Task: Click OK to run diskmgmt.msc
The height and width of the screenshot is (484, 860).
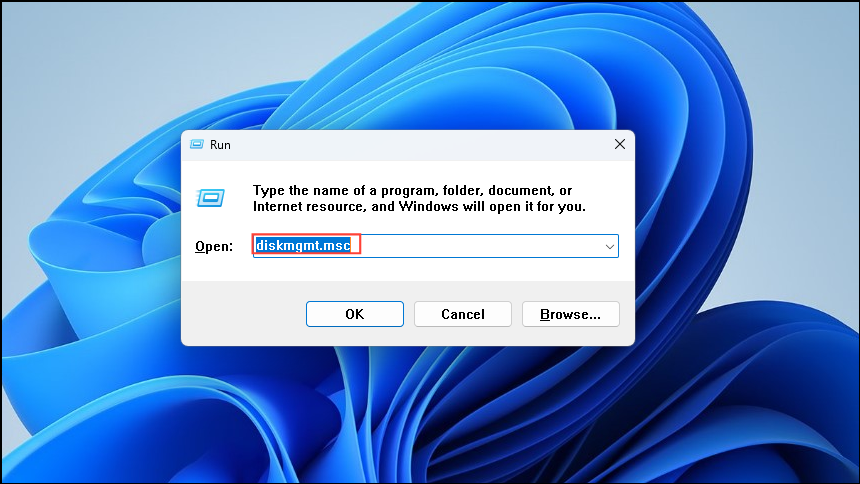Action: point(354,314)
